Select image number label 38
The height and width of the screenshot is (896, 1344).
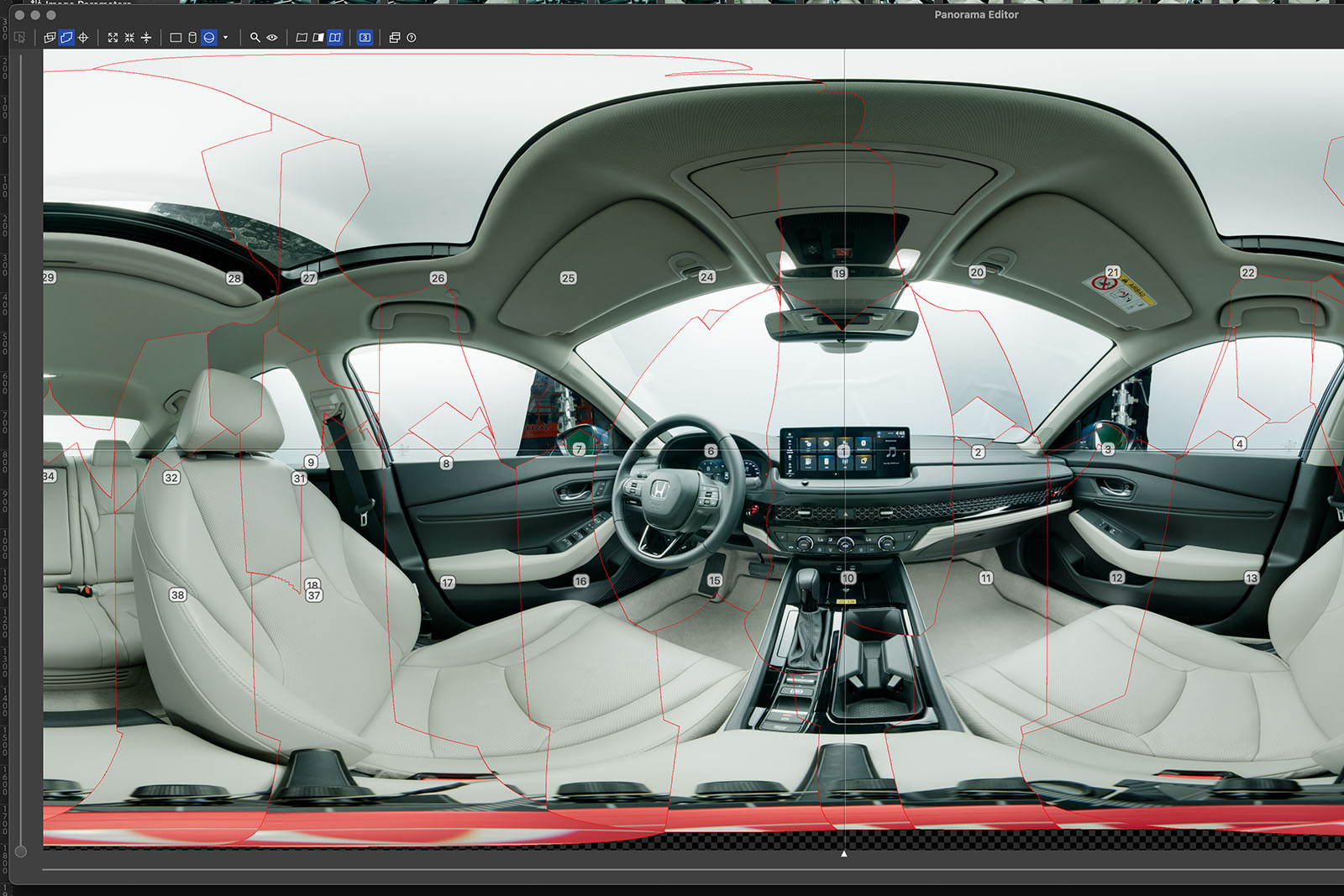click(x=177, y=595)
